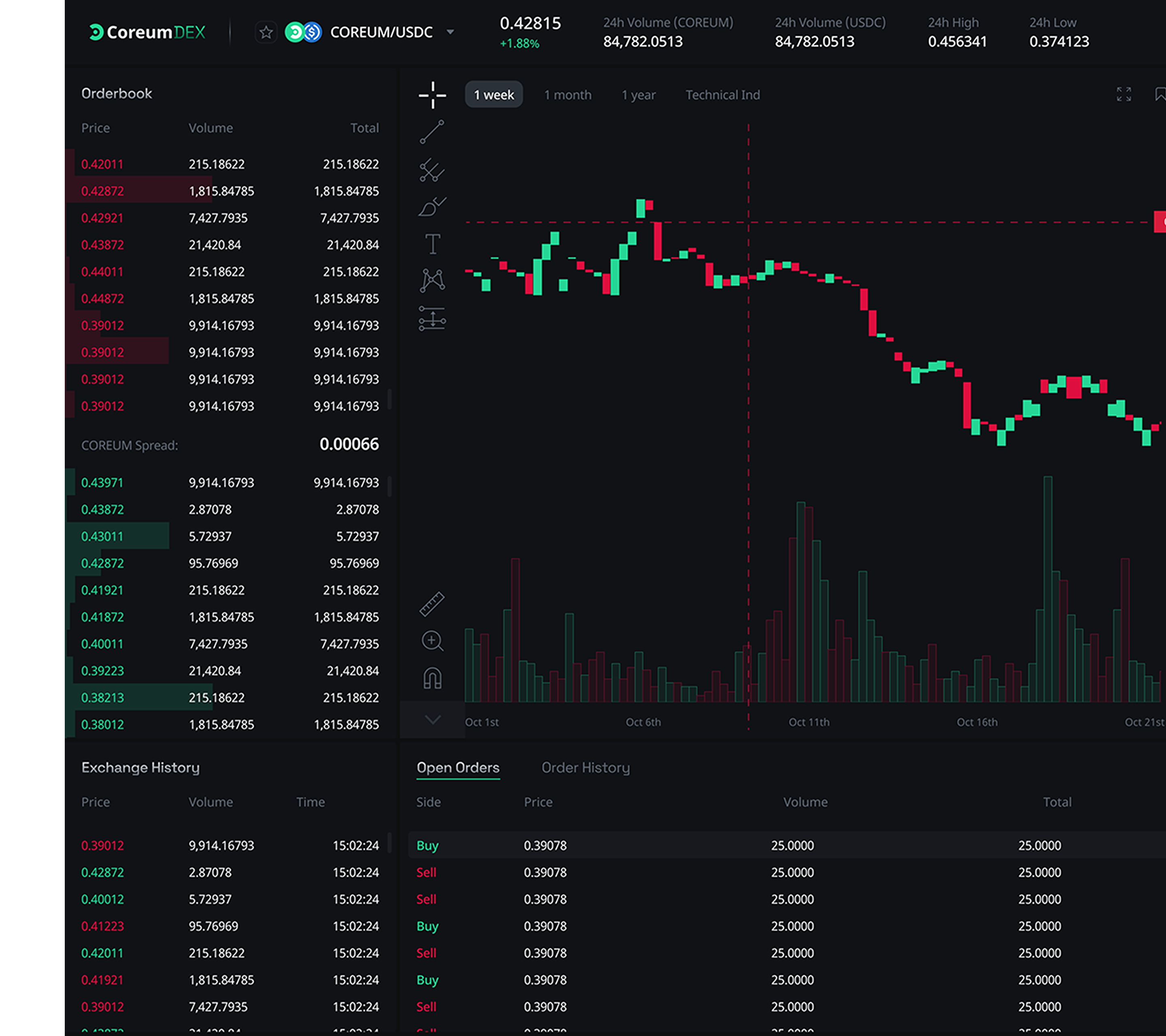Enter fullscreen chart mode
1166x1036 pixels.
click(1123, 95)
